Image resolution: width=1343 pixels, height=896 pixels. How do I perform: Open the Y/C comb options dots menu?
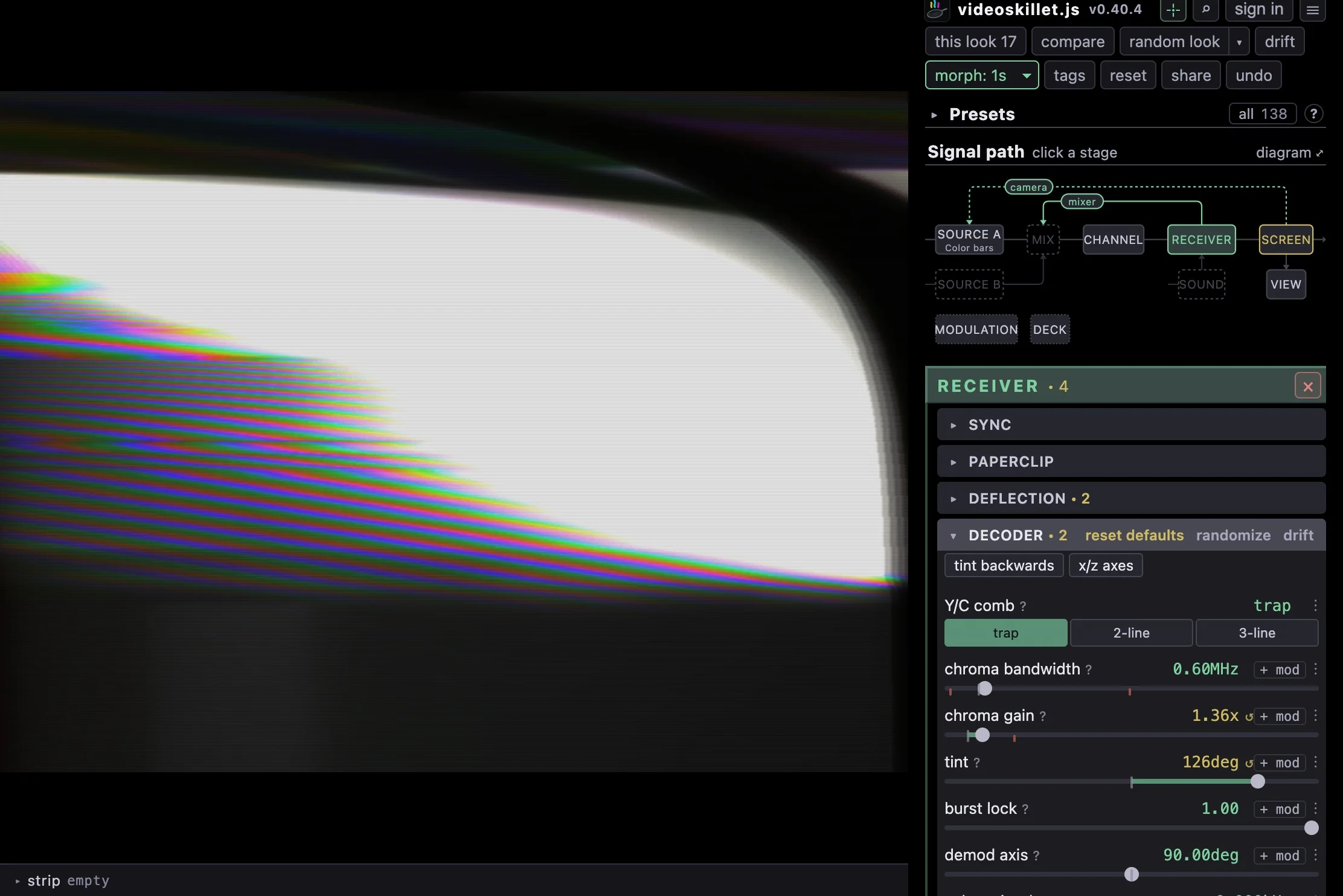coord(1315,606)
